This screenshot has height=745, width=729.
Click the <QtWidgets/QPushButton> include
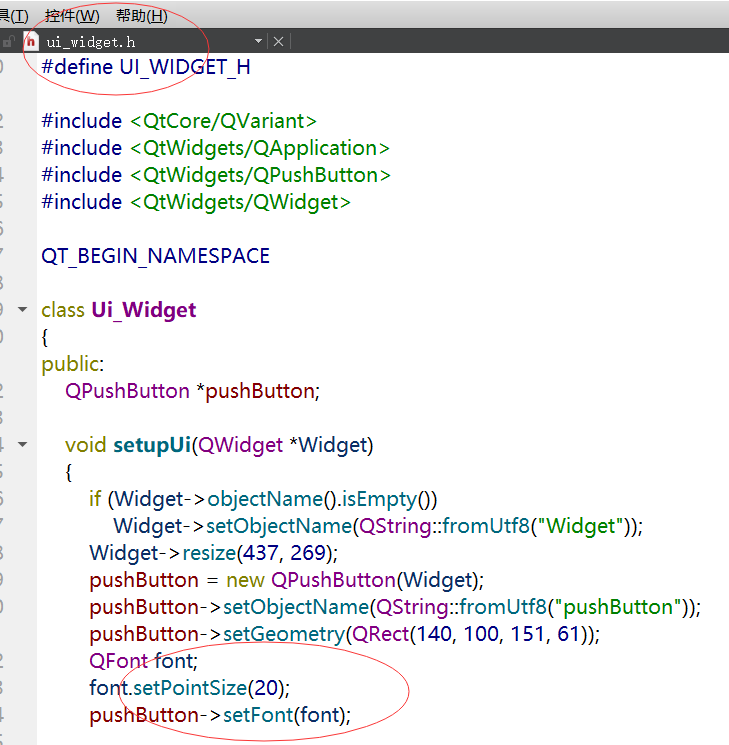coord(260,175)
